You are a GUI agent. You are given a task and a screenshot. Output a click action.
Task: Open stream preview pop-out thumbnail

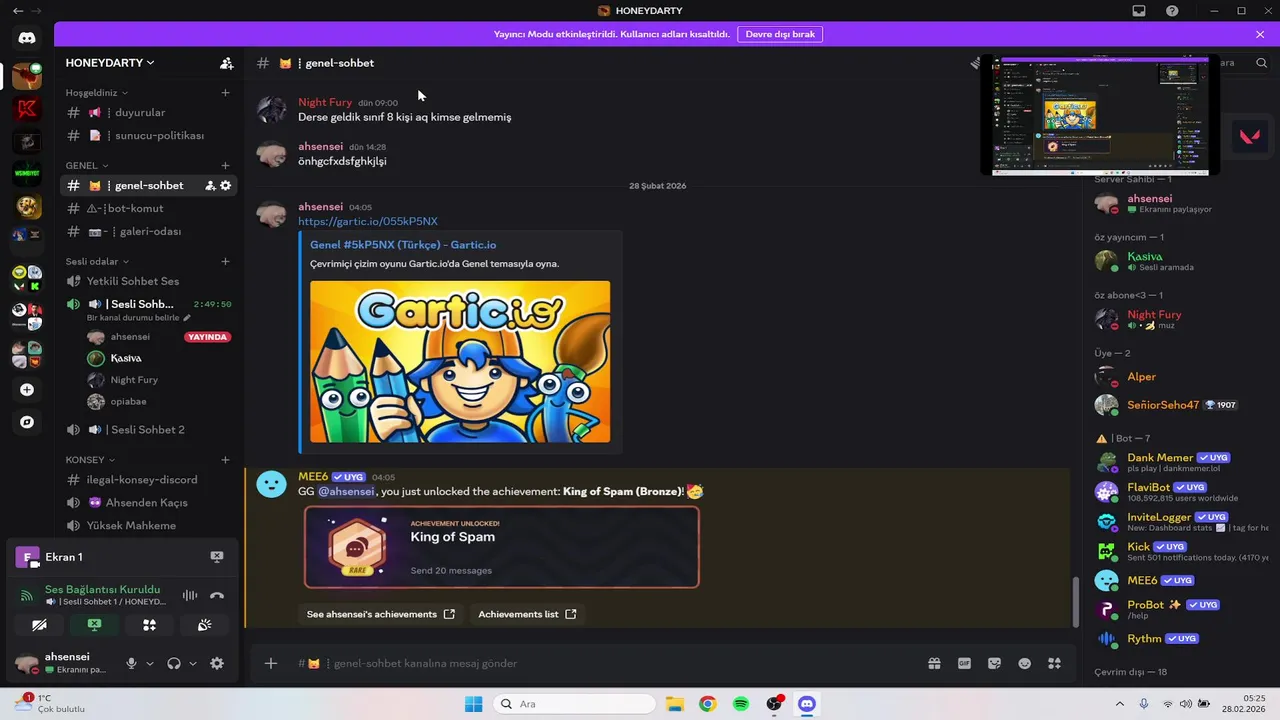[1100, 115]
